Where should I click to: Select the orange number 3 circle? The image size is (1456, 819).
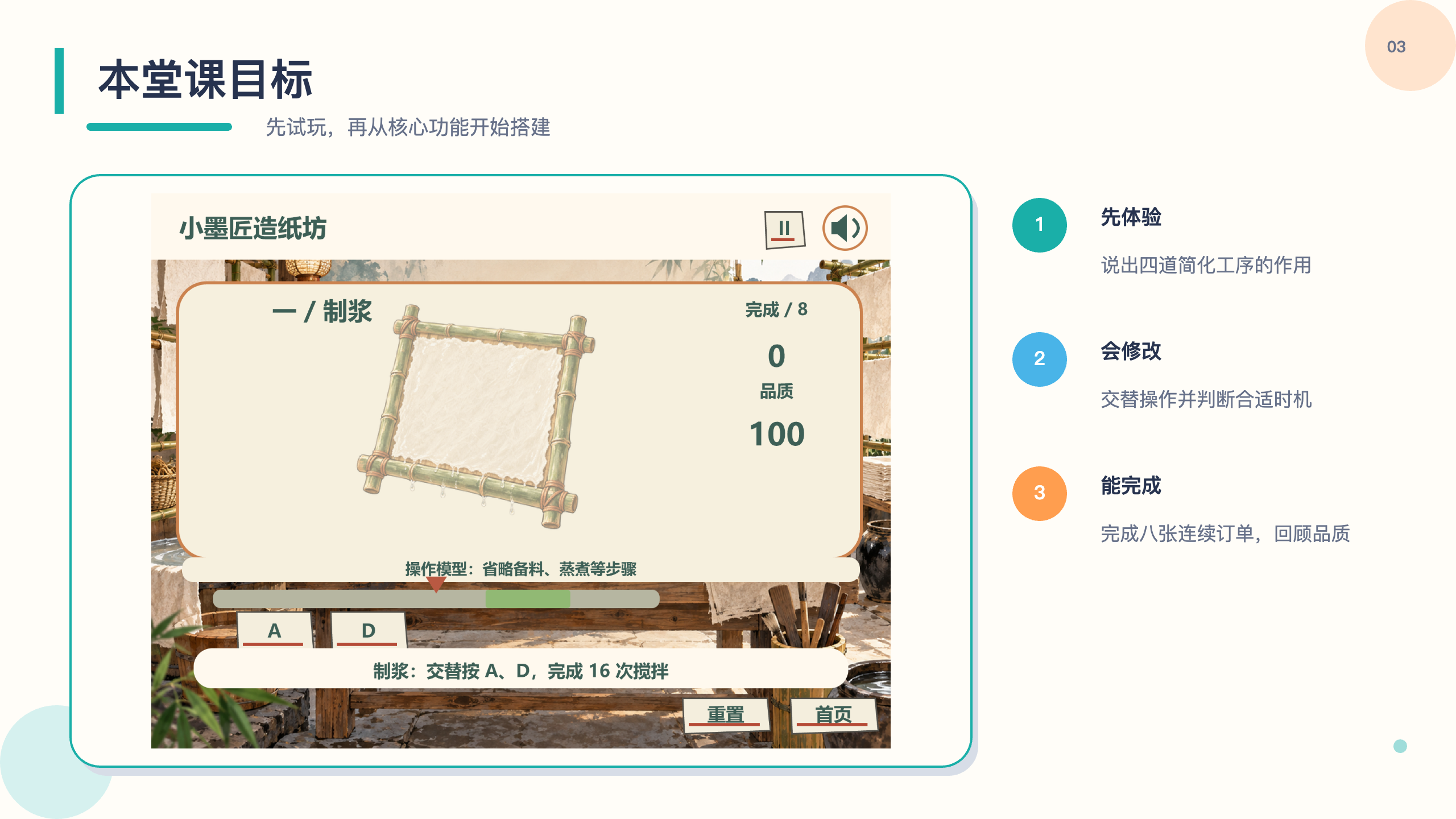coord(1039,493)
